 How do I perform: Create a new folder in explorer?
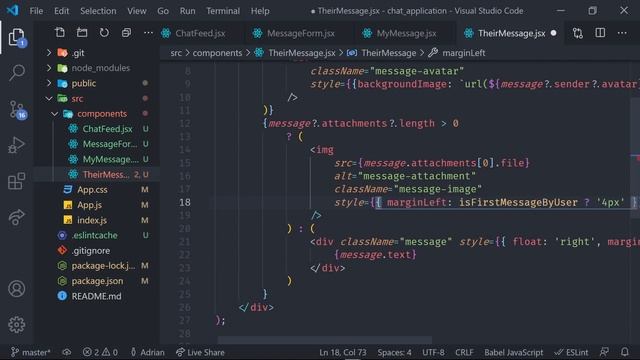point(82,33)
